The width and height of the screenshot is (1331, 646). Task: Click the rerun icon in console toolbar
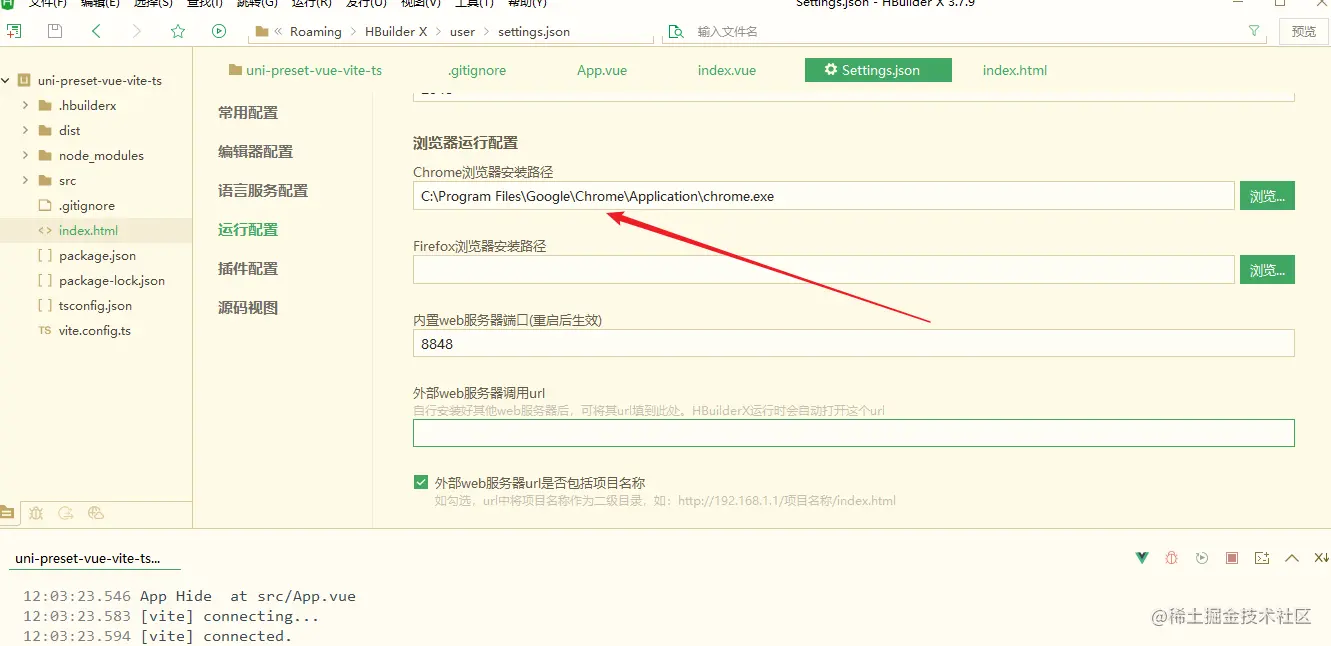1202,558
